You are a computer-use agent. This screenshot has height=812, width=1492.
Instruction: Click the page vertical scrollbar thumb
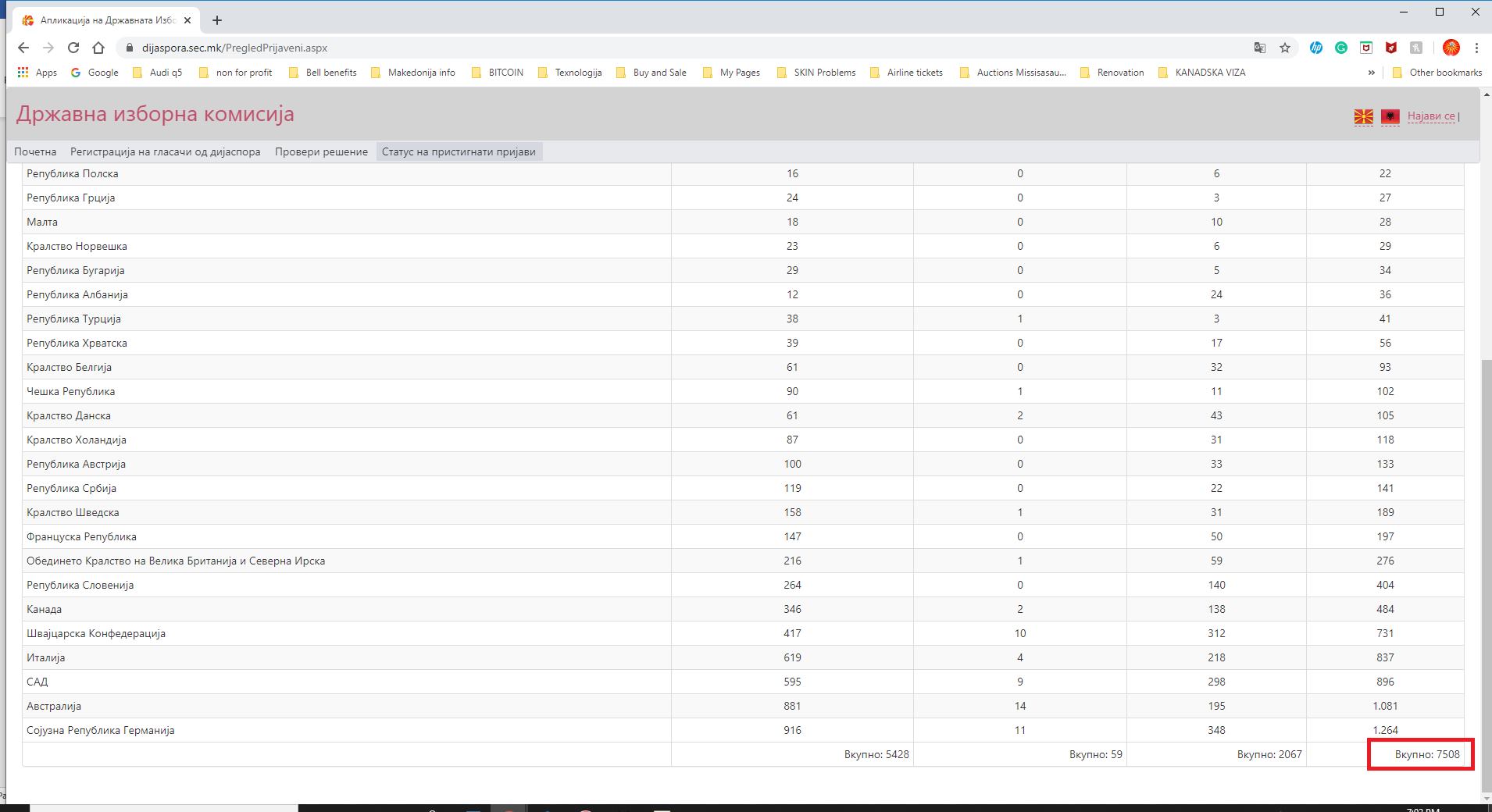pyautogui.click(x=1486, y=576)
